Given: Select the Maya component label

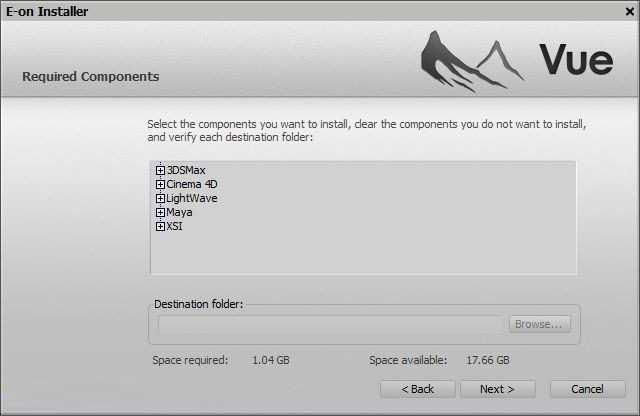Looking at the screenshot, I should [x=179, y=212].
